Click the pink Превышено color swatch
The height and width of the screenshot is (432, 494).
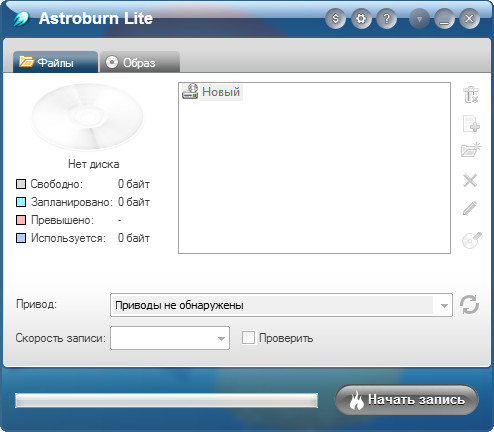(21, 220)
